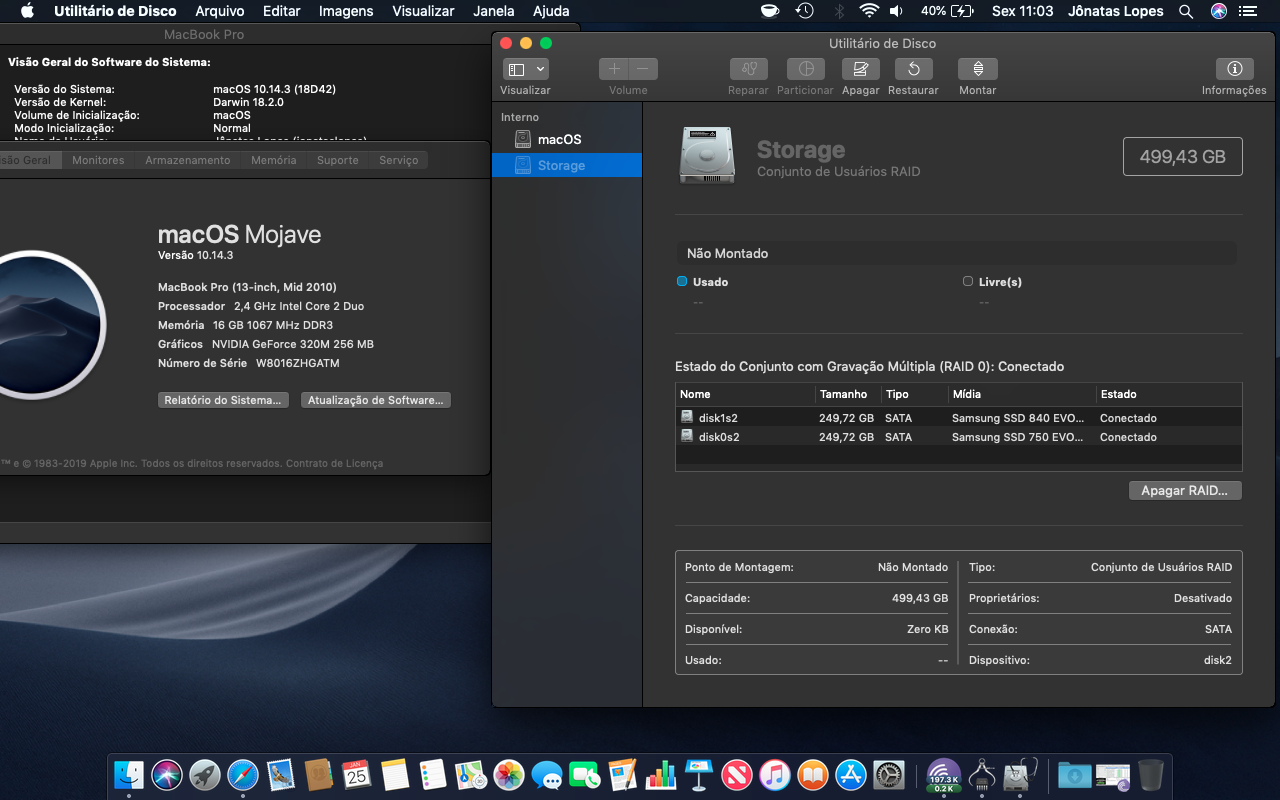Image resolution: width=1280 pixels, height=800 pixels.
Task: Switch to Memória tab
Action: click(273, 160)
